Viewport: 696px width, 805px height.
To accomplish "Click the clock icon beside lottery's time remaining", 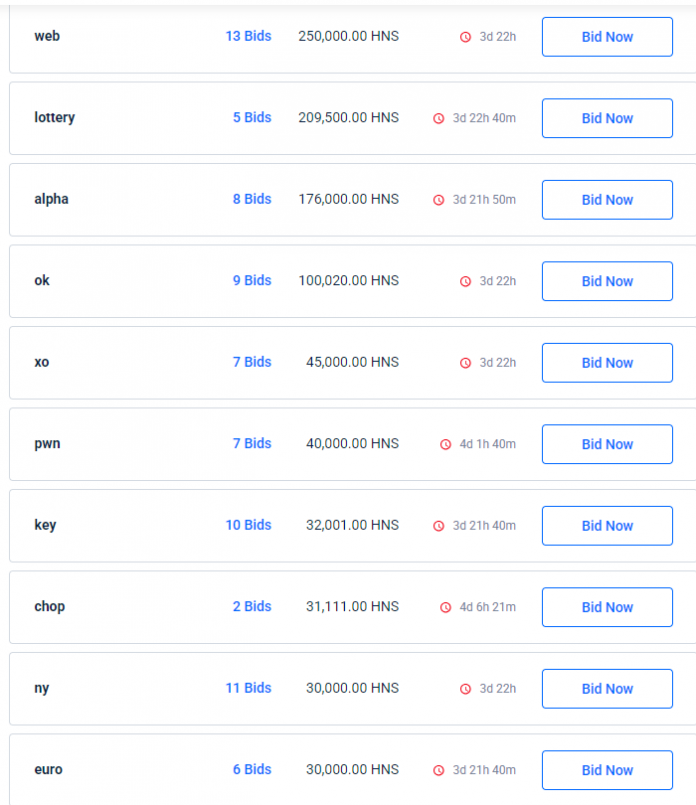I will click(x=438, y=118).
